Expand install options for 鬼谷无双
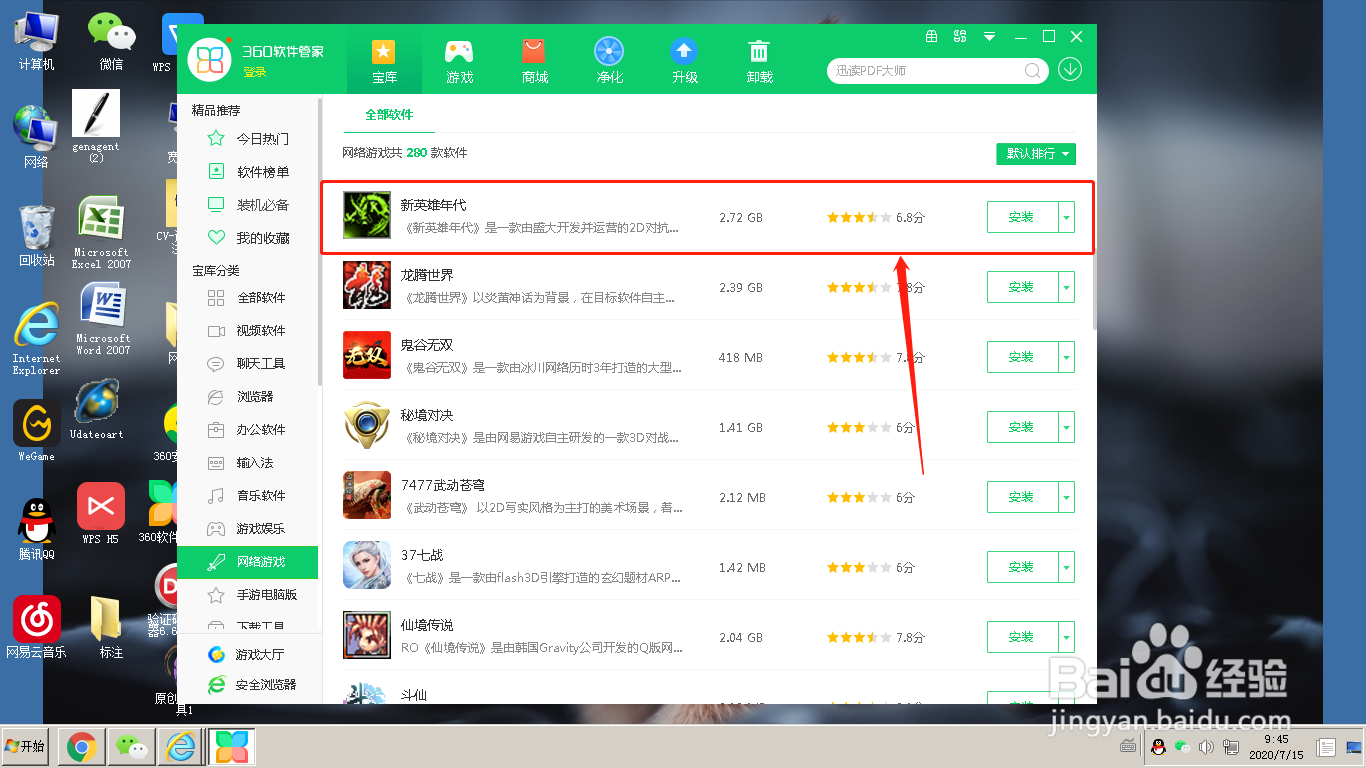This screenshot has width=1366, height=768. [x=1067, y=357]
